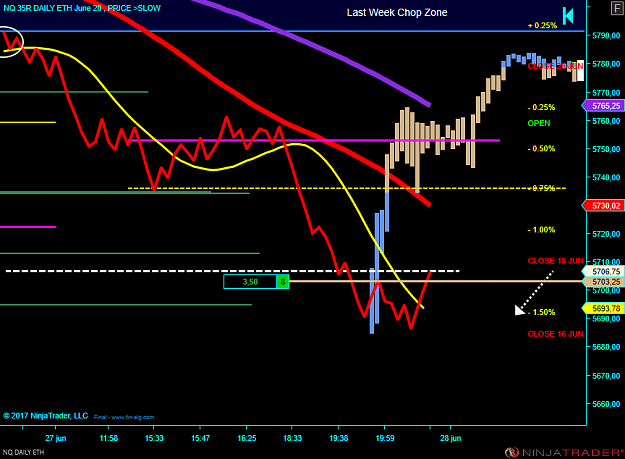This screenshot has width=625, height=459.
Task: Click the white last price bar
Action: [580, 71]
